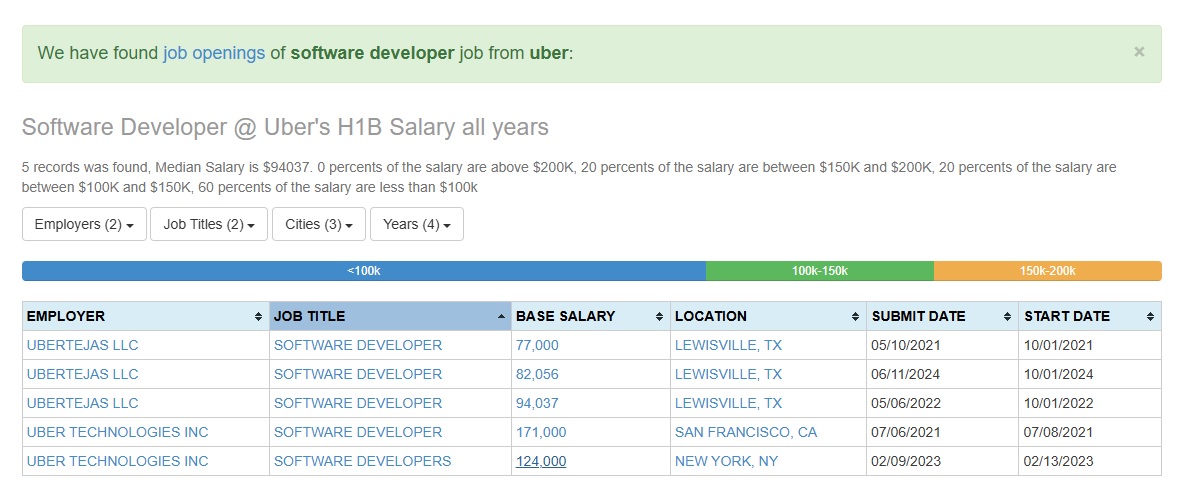Image resolution: width=1201 pixels, height=491 pixels.
Task: Open the 124,000 base salary link
Action: click(x=541, y=461)
